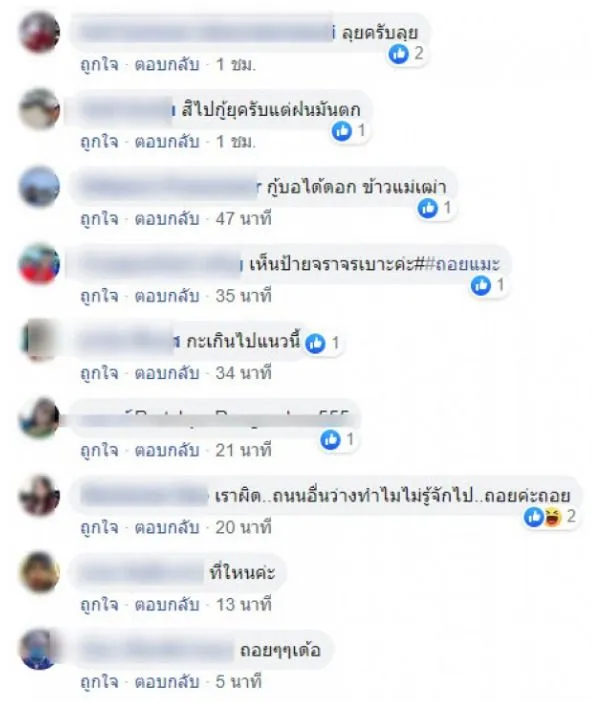Click the like reaction icon on "สิไปกู้ยุครับแต่ฝนมันตก" comment

coord(342,131)
